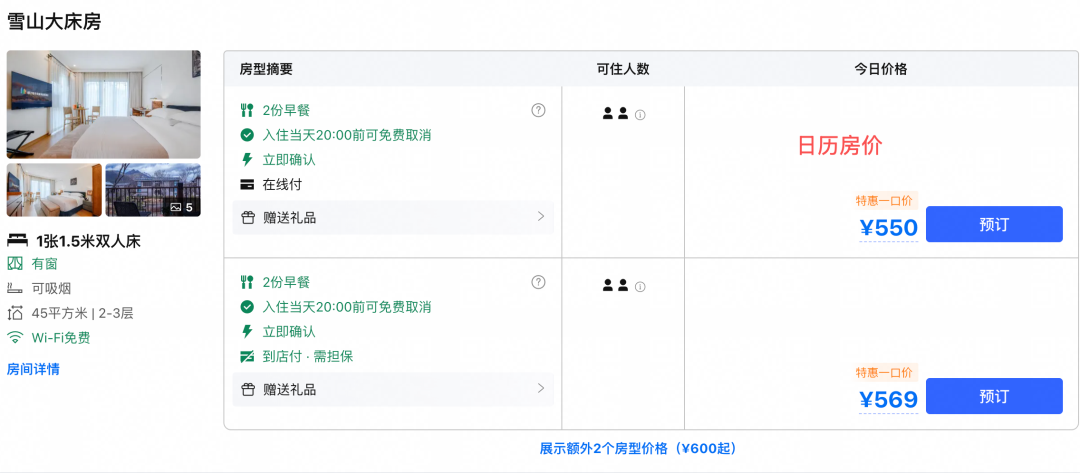Screen dimensions: 1080x473
Task: Book the ¥550 room with 预订
Action: click(994, 224)
